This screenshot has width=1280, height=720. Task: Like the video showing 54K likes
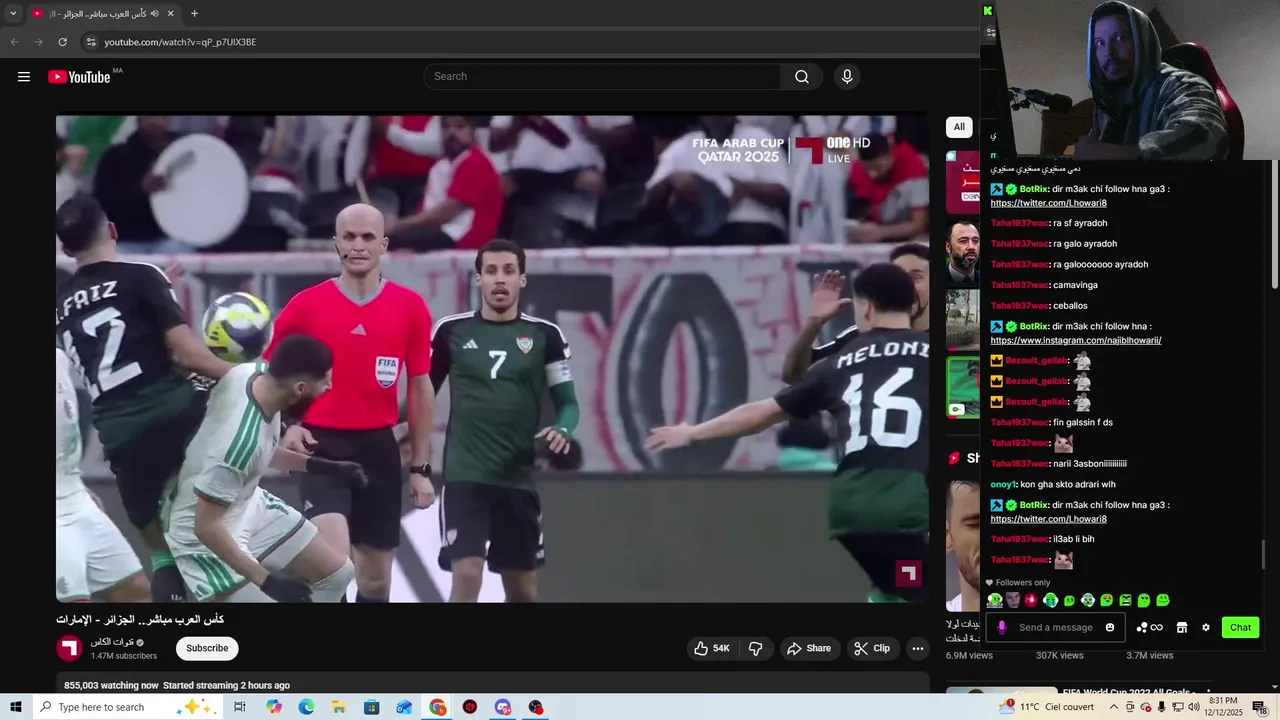pyautogui.click(x=712, y=648)
